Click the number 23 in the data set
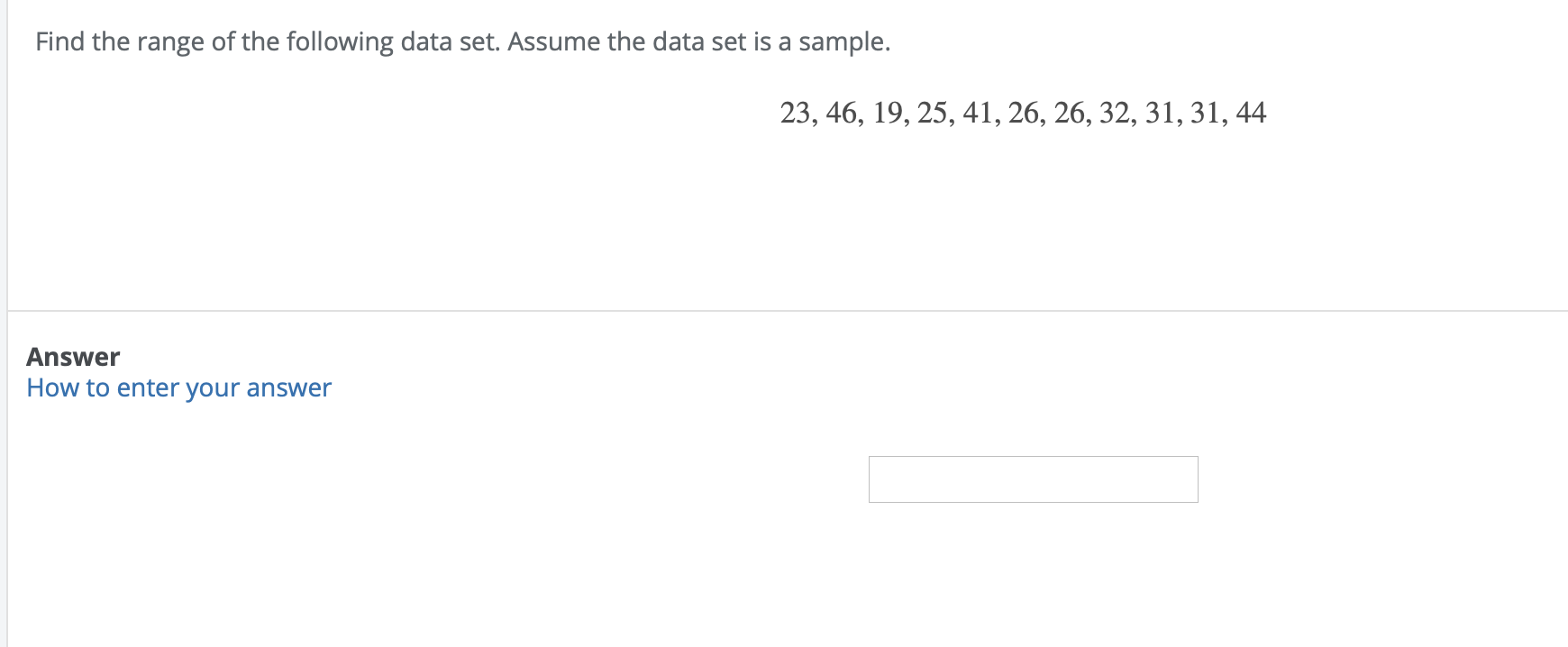Screen dimensions: 1568x647 [x=795, y=113]
